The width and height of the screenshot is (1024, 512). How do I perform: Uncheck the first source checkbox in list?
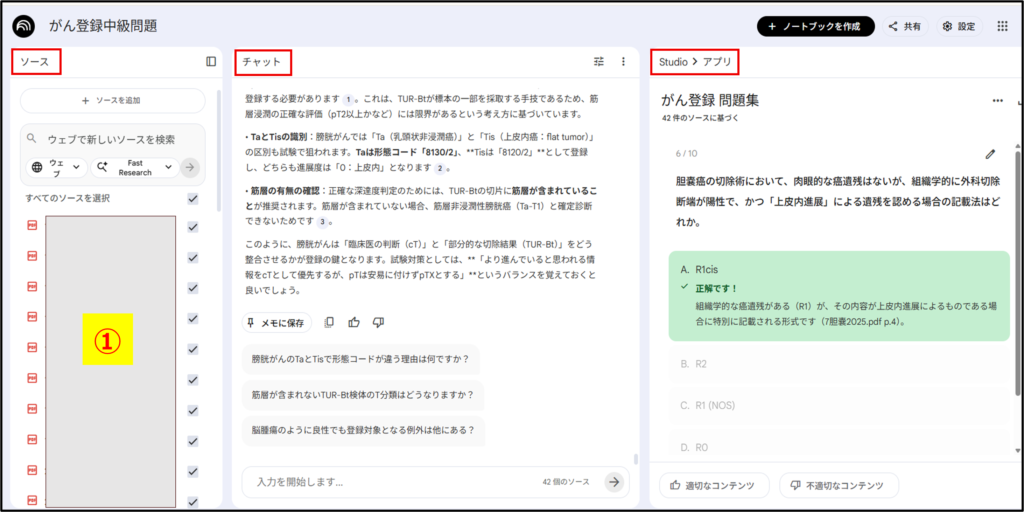coord(193,227)
